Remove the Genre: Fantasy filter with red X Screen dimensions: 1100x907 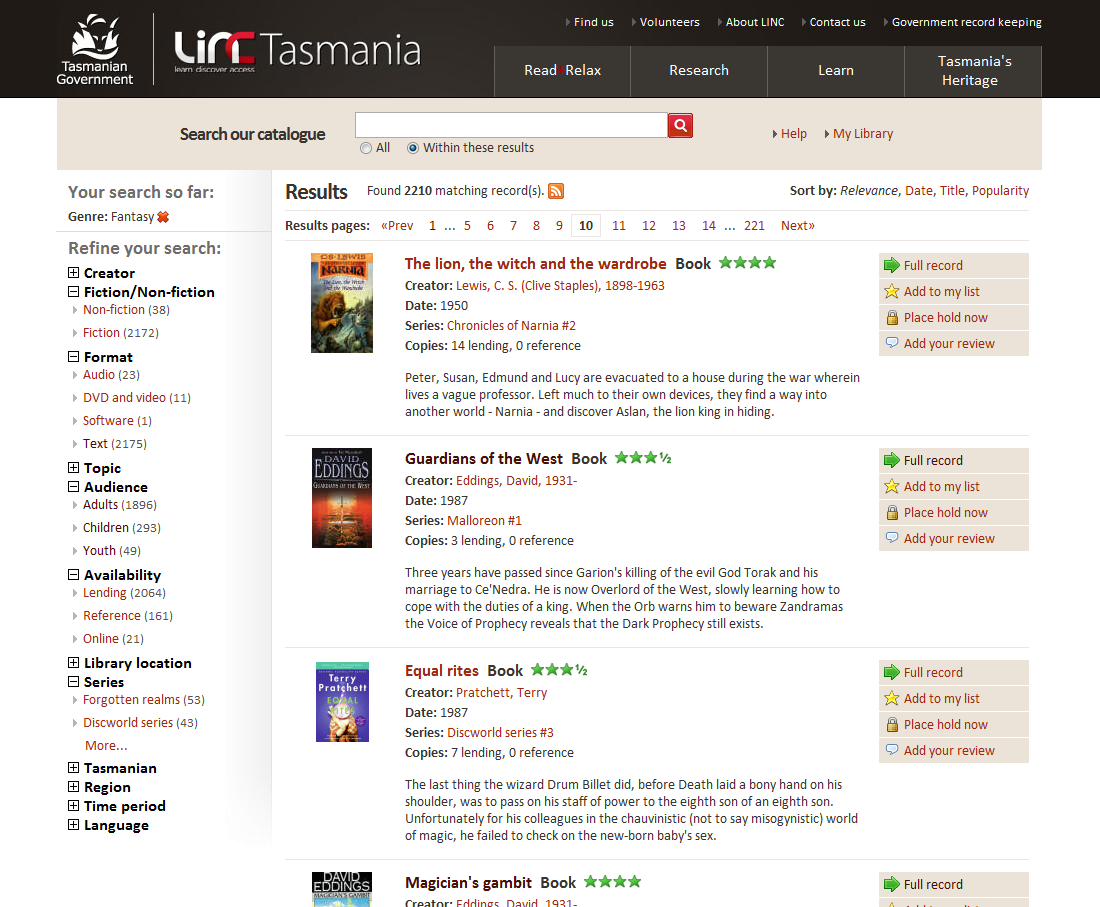pos(163,217)
